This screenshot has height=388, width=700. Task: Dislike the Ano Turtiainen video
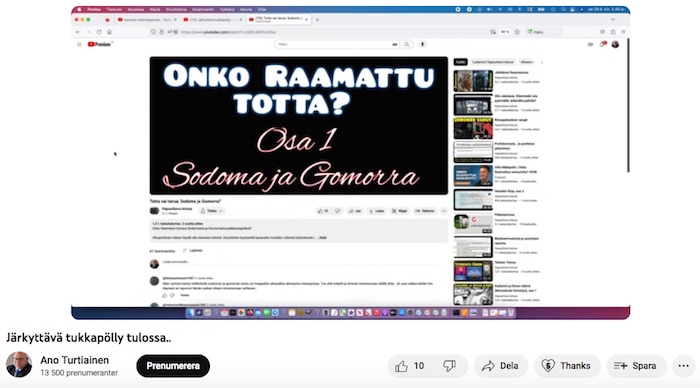click(450, 366)
